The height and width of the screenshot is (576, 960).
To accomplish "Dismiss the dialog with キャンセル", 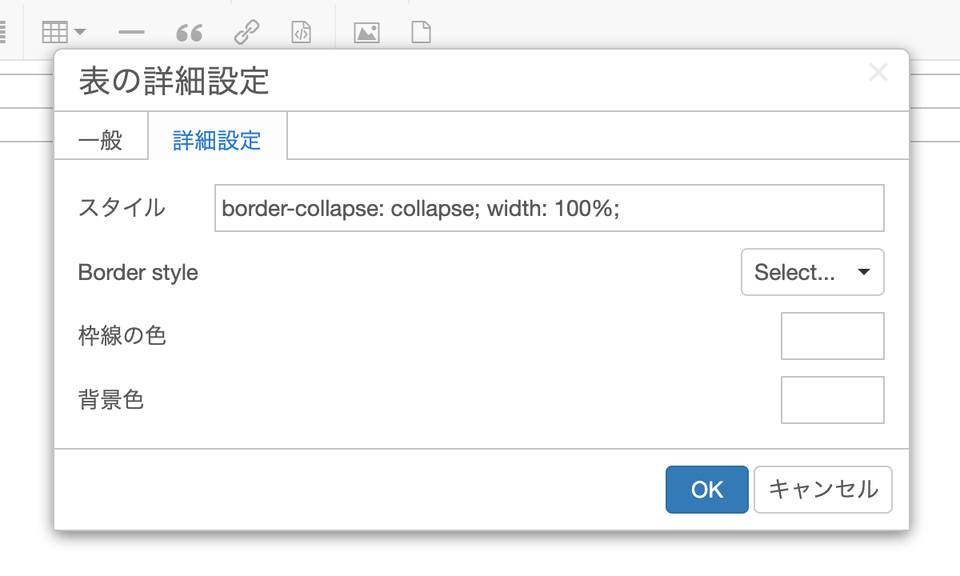I will click(x=823, y=490).
